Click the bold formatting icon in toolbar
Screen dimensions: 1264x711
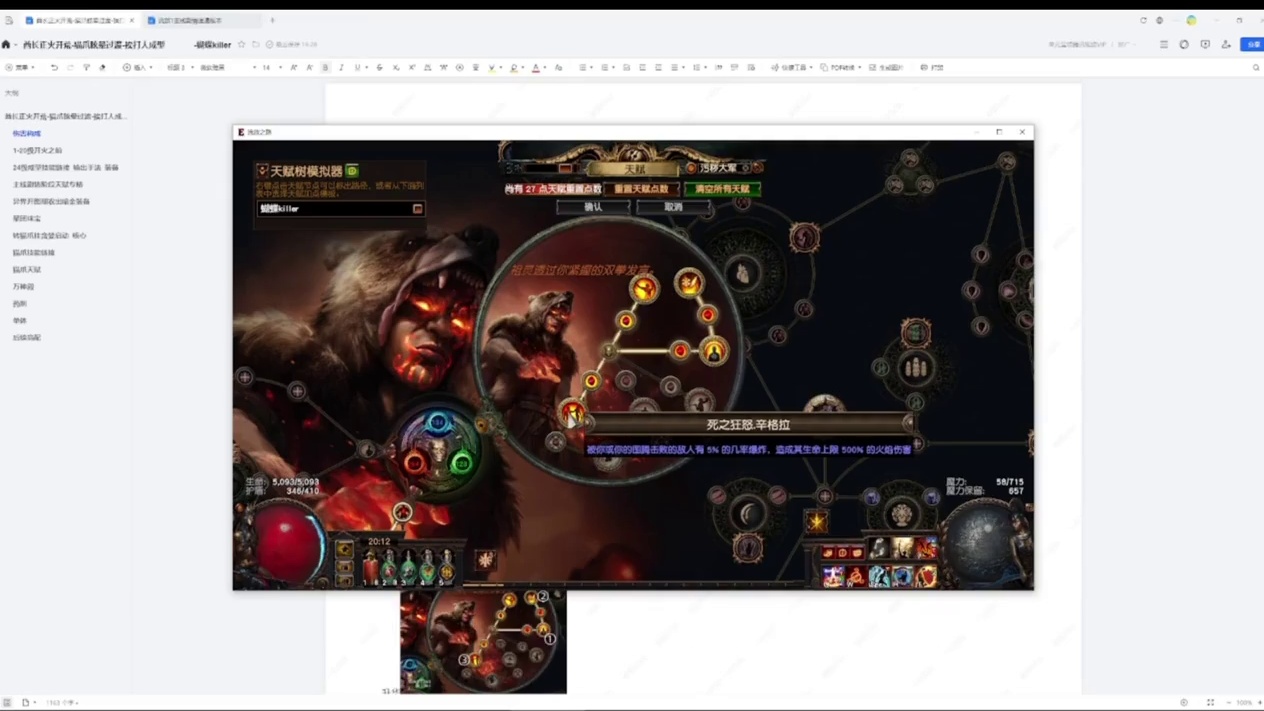[325, 68]
